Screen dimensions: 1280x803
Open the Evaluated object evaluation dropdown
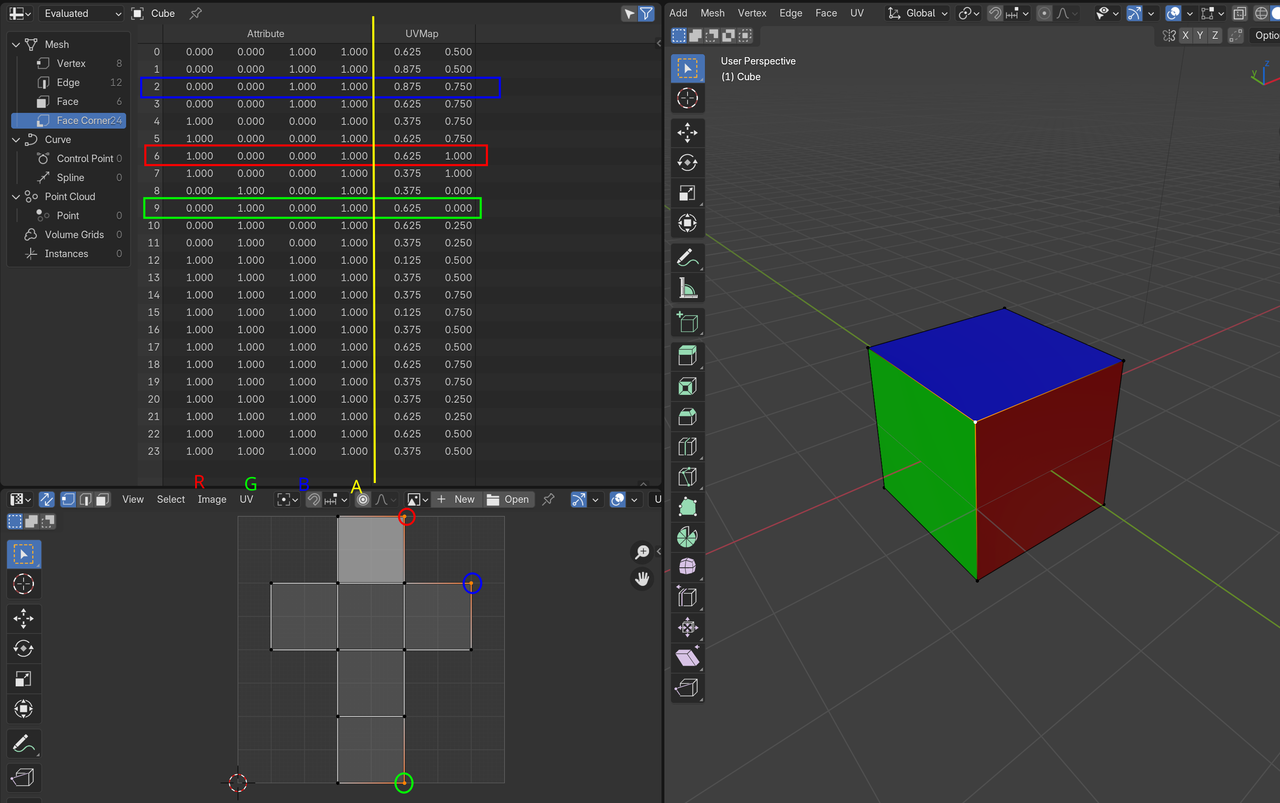tap(81, 13)
